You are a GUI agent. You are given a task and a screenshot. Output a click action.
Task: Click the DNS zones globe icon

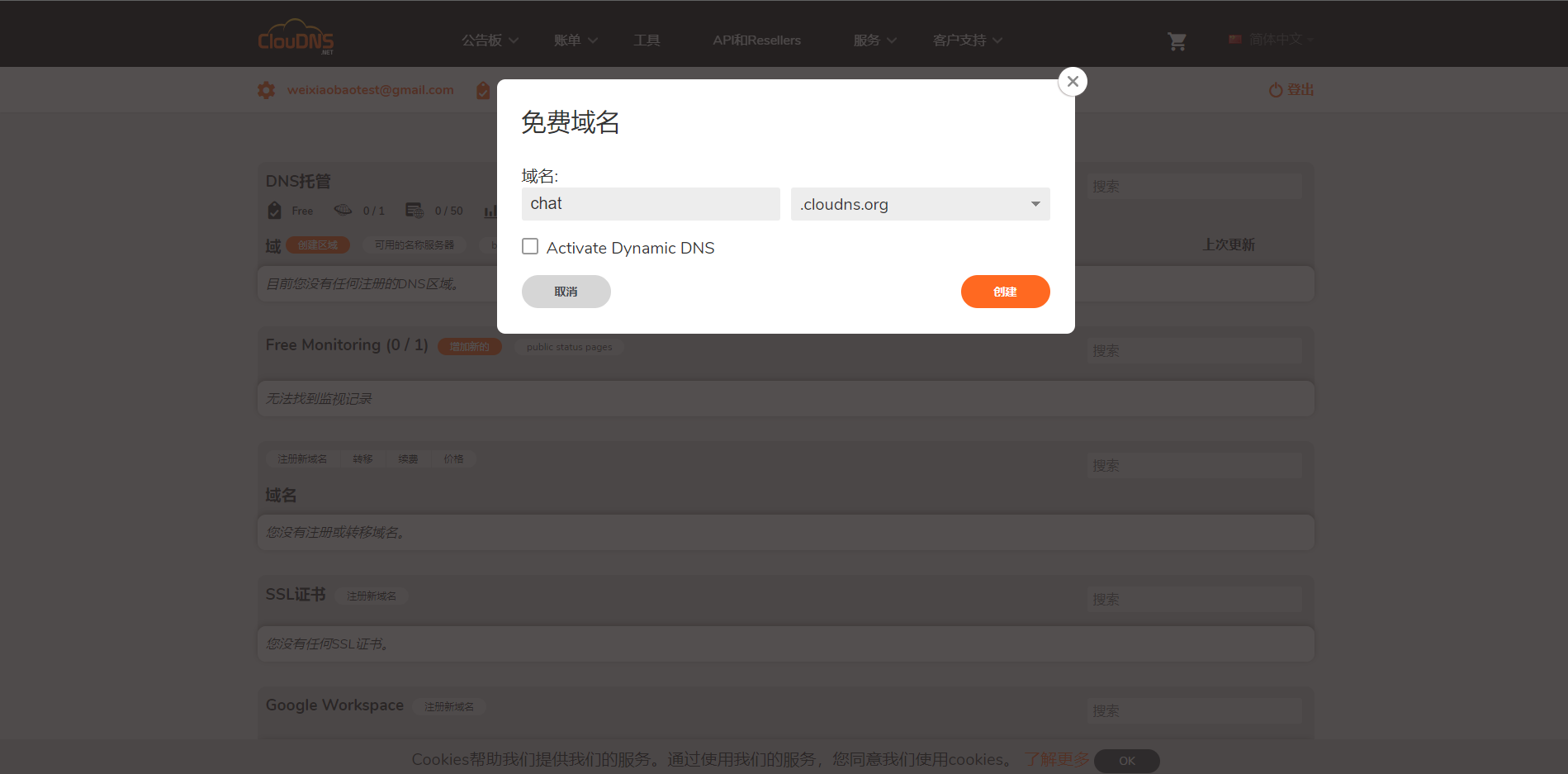pyautogui.click(x=343, y=210)
